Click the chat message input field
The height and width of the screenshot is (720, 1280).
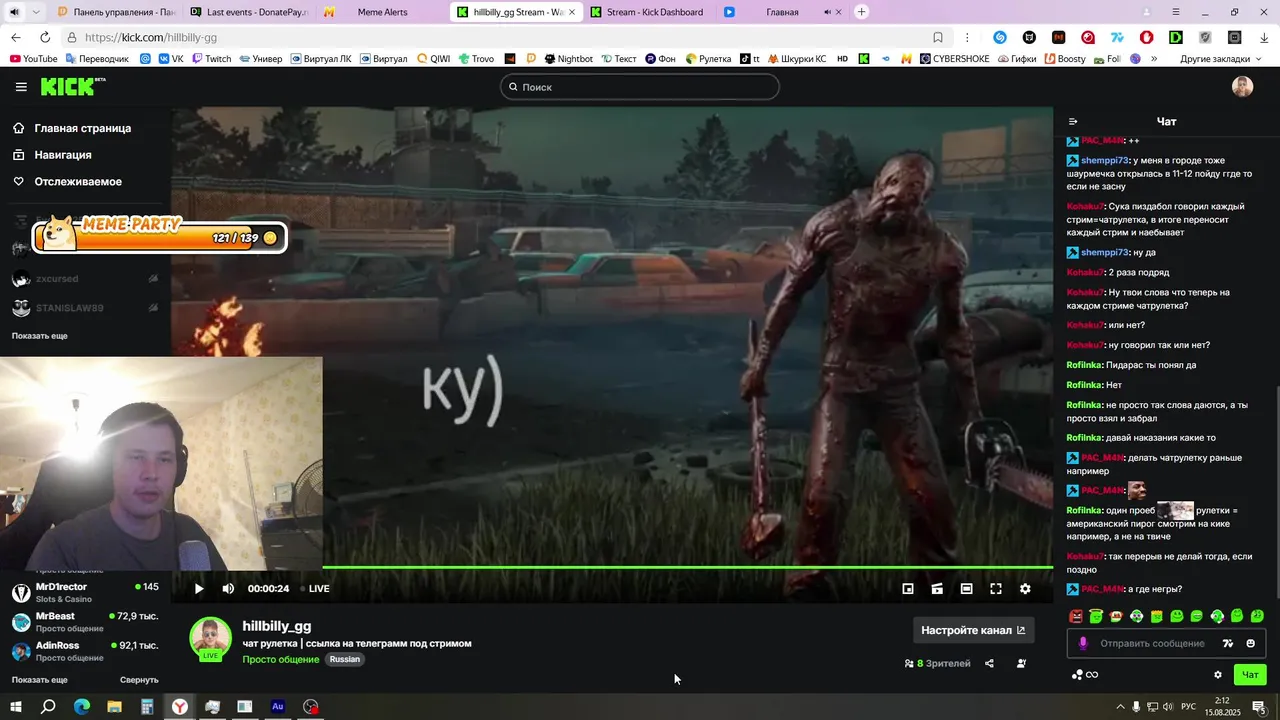1152,643
